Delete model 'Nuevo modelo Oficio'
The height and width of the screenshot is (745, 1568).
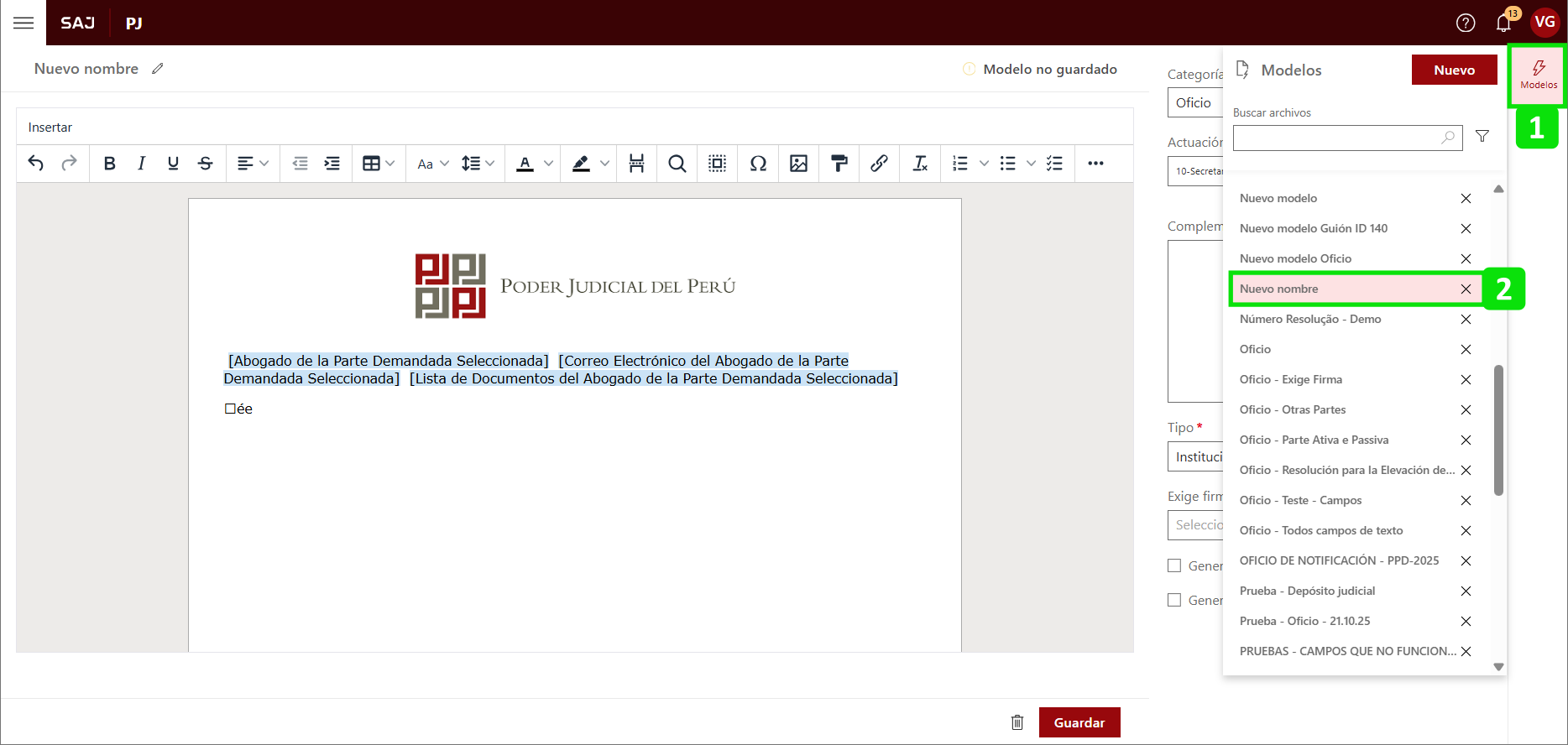coord(1466,258)
